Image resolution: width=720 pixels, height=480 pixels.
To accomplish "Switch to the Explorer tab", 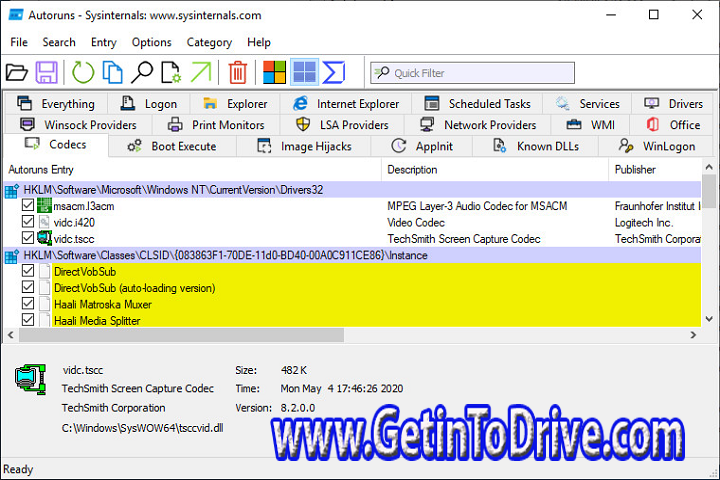I will click(235, 104).
